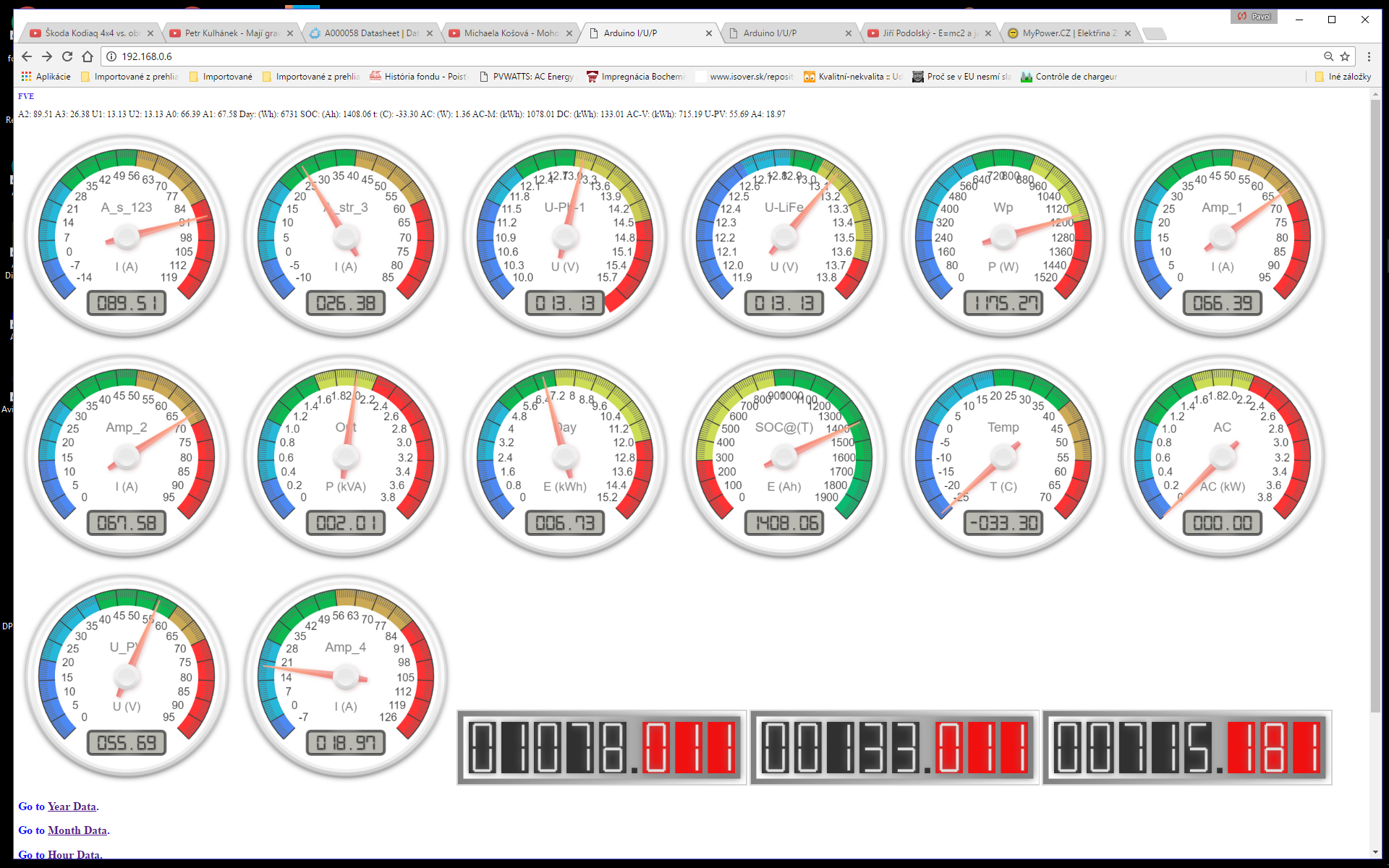Screen dimensions: 1389x868
Task: Open Chrome three-dot menu
Action: tap(1369, 56)
